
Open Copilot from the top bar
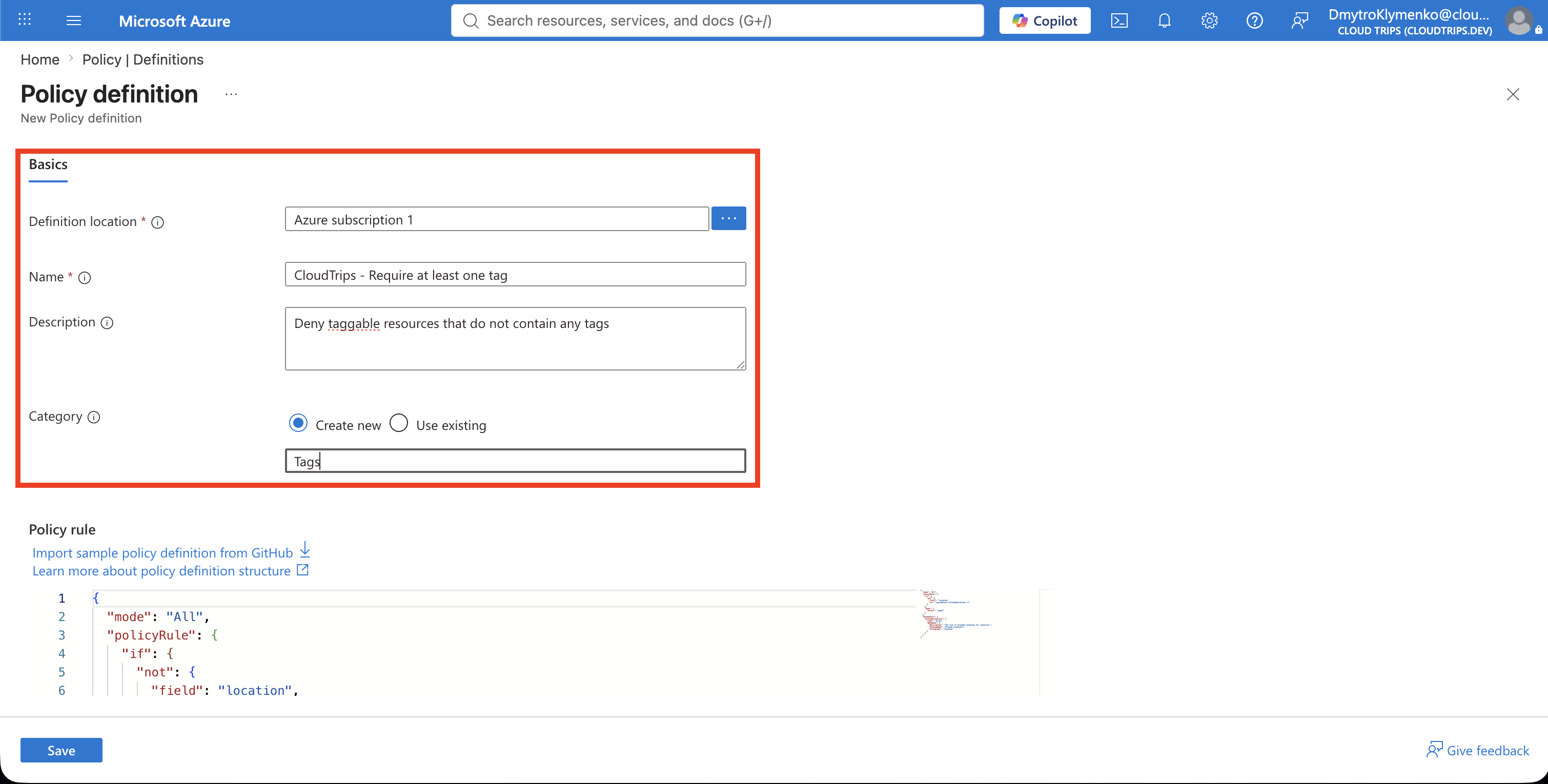[1045, 20]
